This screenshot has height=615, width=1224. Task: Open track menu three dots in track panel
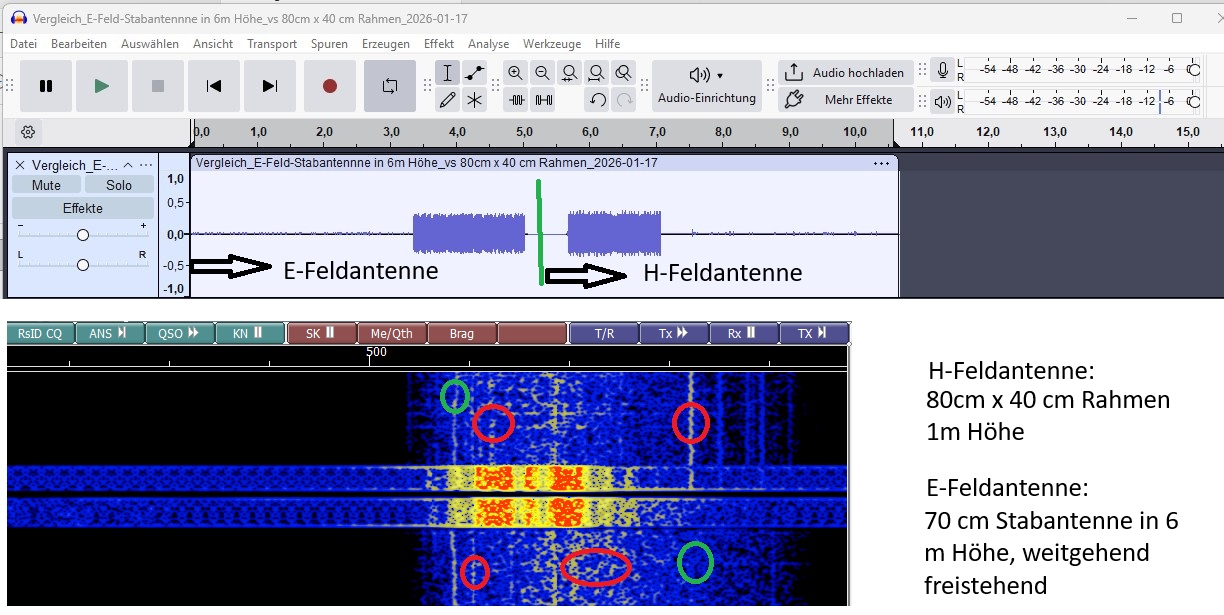(146, 165)
